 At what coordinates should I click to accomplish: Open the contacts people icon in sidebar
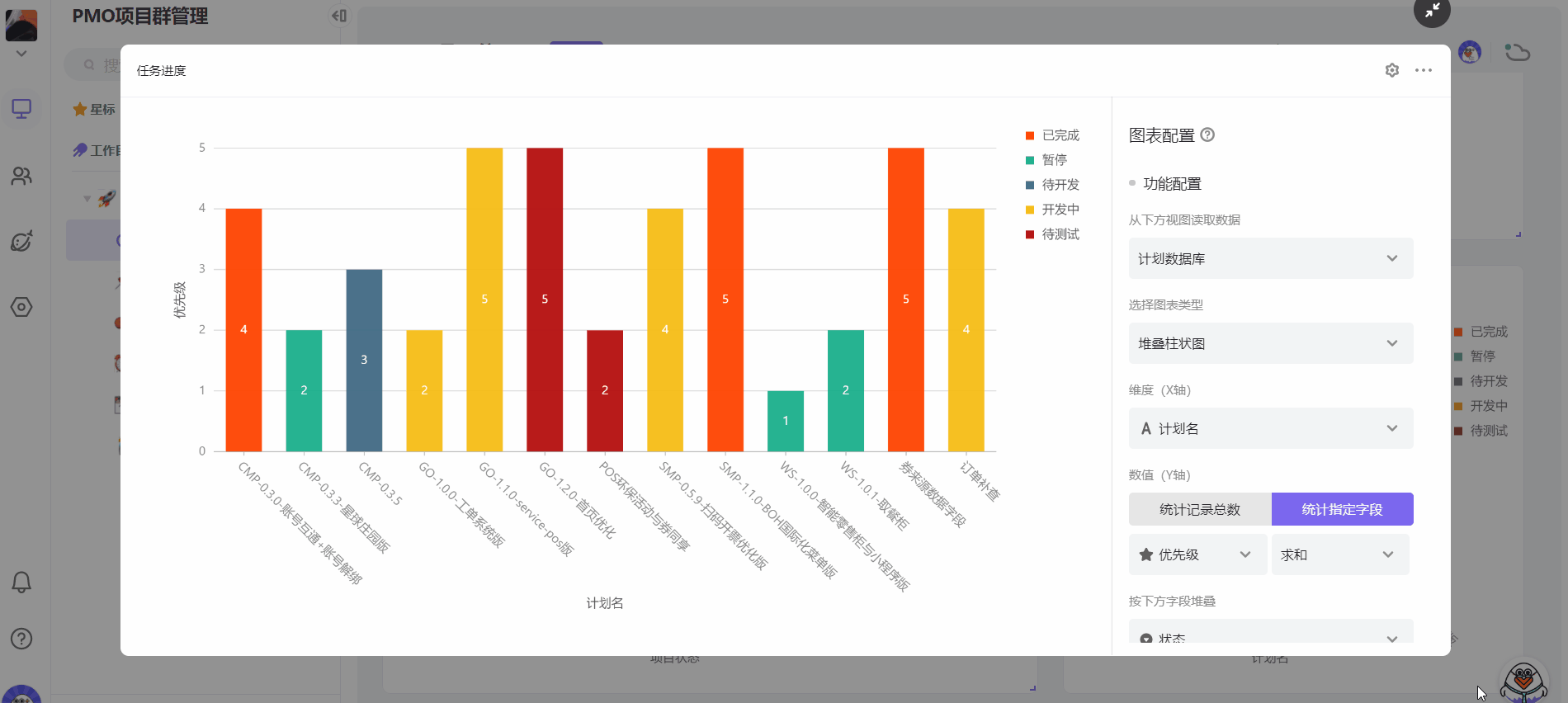click(x=21, y=176)
